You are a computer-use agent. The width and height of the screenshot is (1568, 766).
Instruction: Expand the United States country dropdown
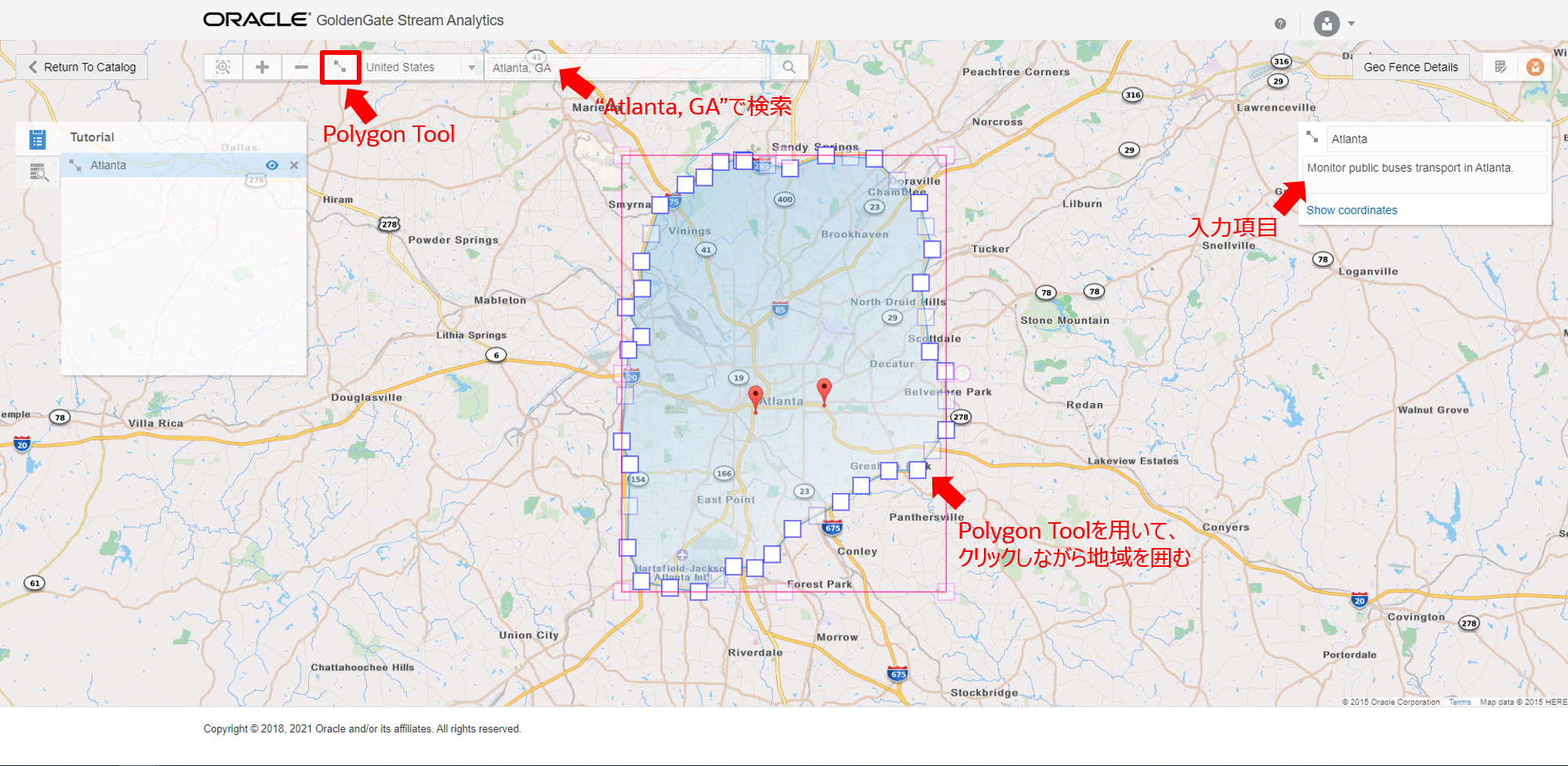(471, 68)
